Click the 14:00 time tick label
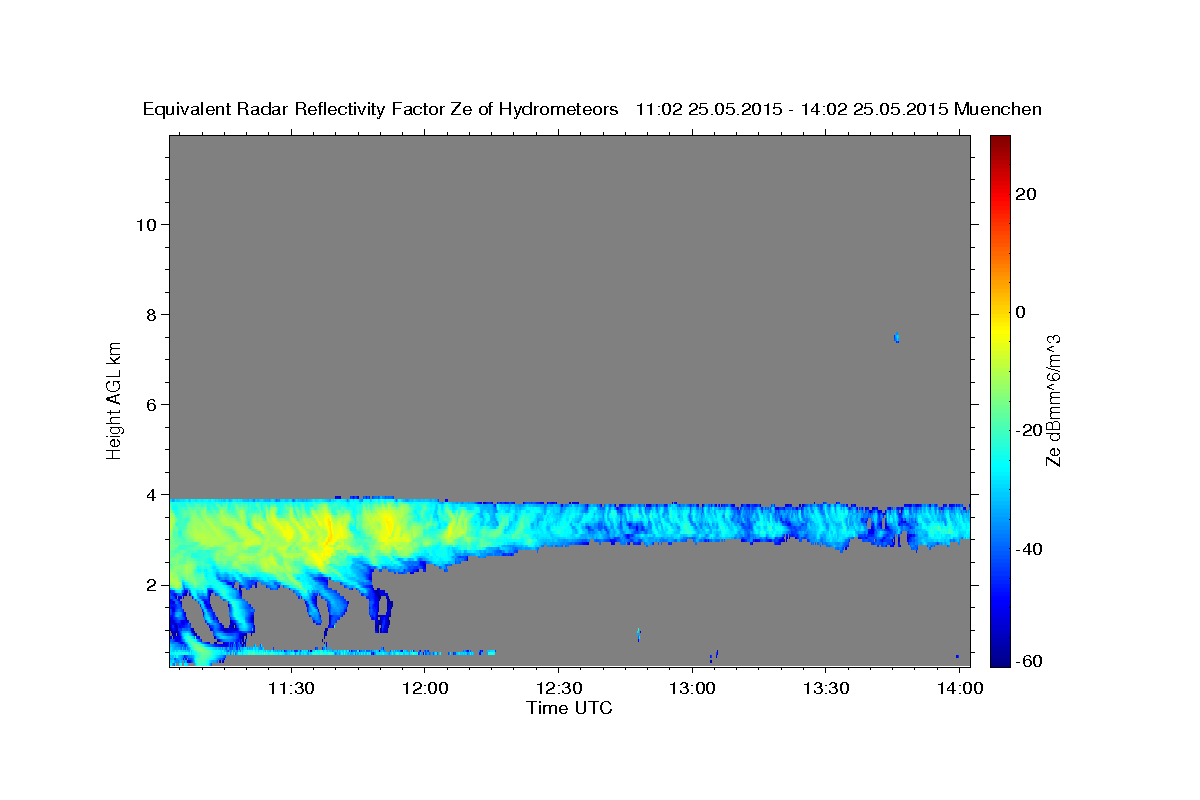This screenshot has width=1200, height=800. 960,689
